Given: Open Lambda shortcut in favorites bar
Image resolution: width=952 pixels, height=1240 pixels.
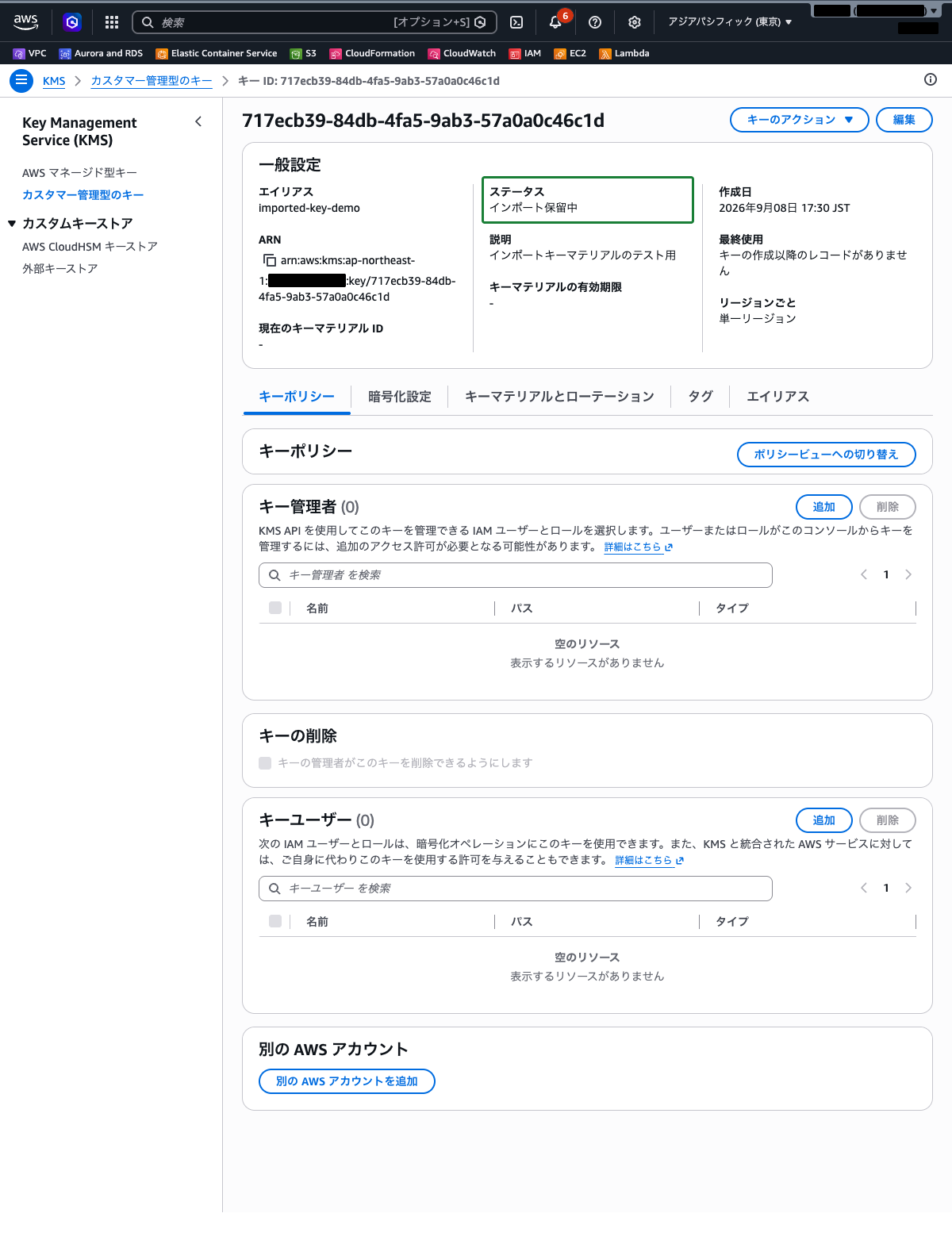Looking at the screenshot, I should [624, 53].
